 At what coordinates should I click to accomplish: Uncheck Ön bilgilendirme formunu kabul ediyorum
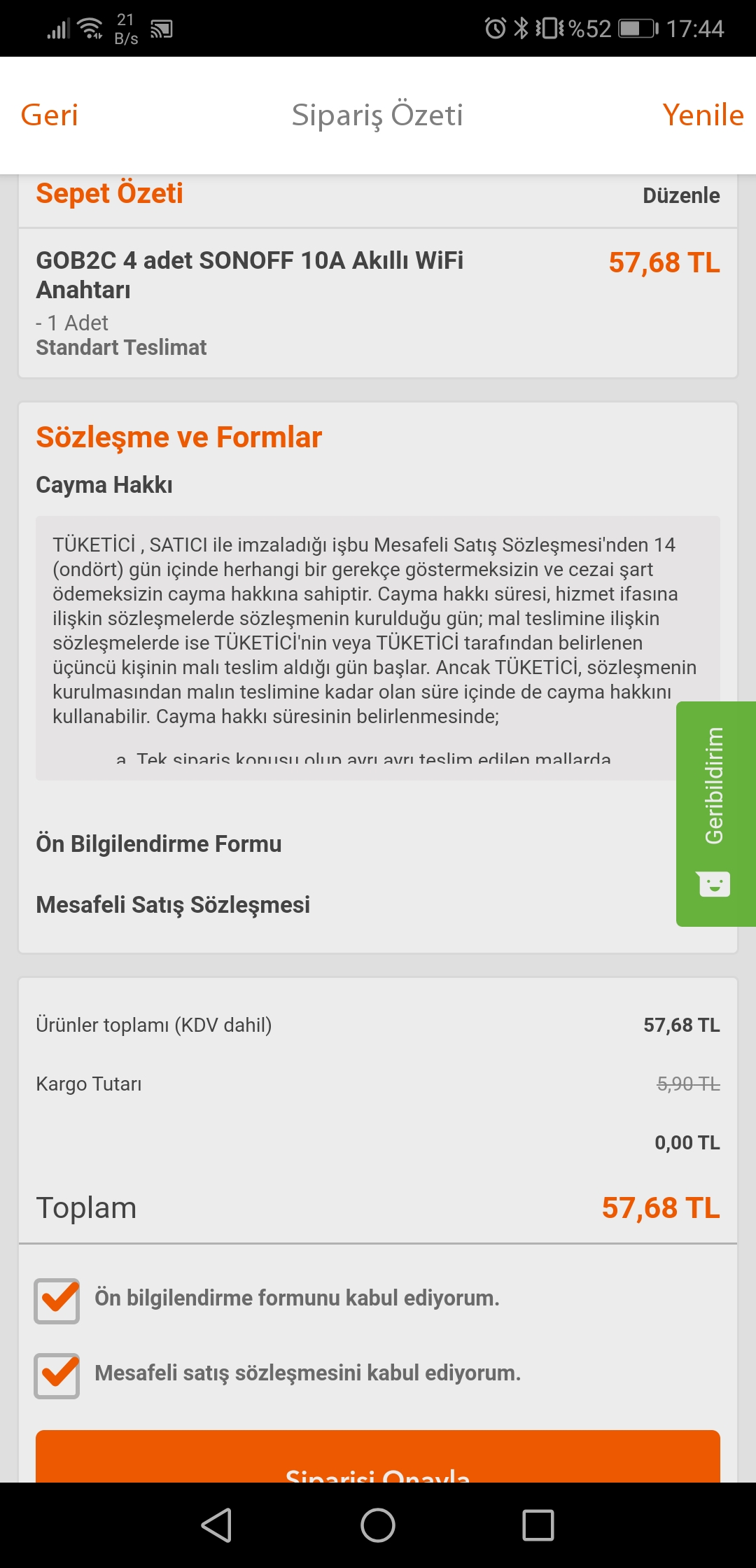[x=57, y=1301]
